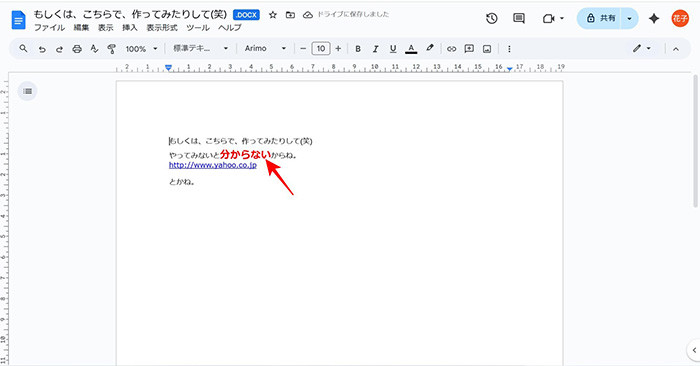Click the 共有 share button

[x=600, y=18]
